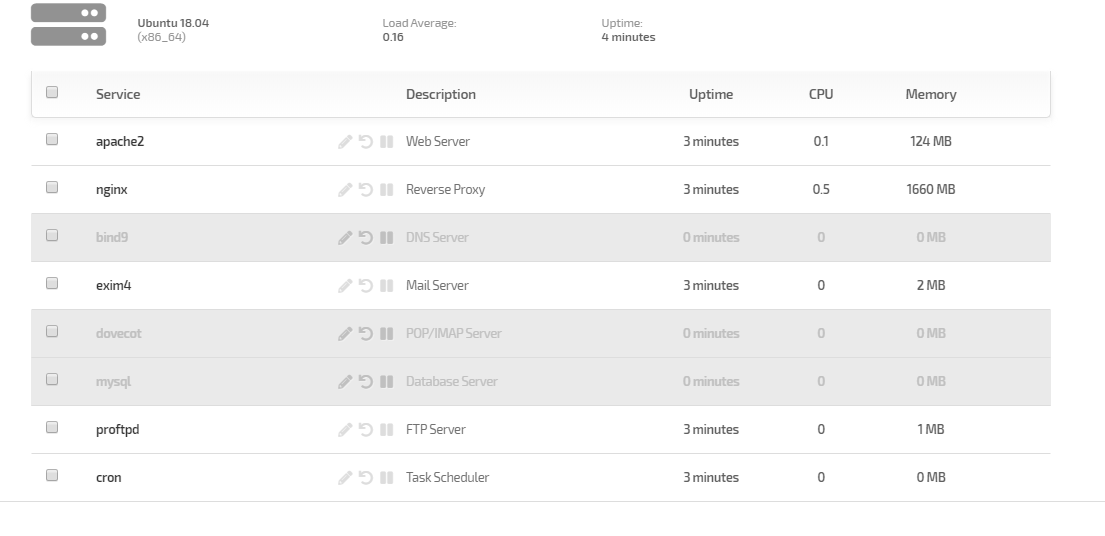Click the Memory column header

930,94
